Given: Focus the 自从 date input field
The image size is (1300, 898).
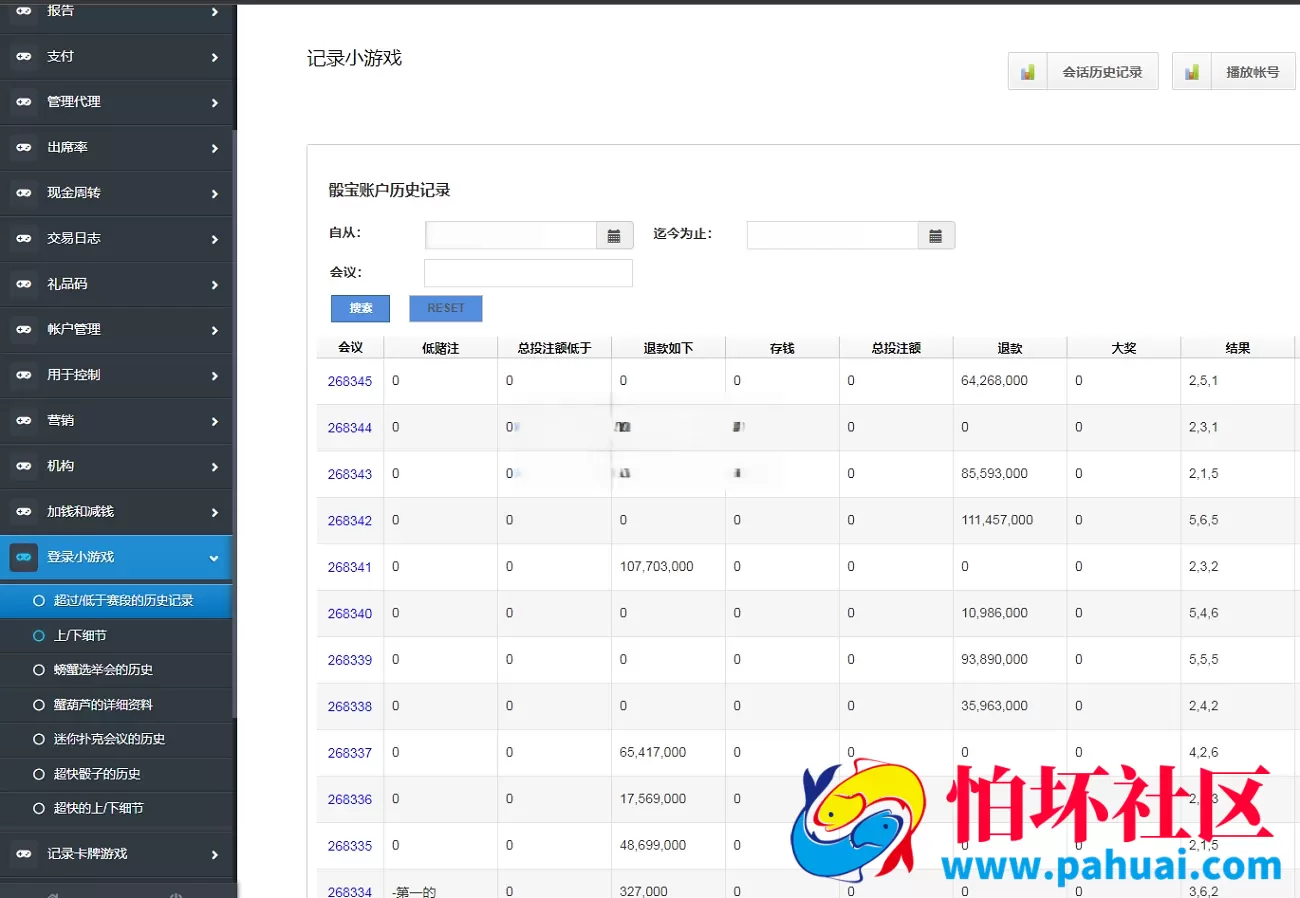Looking at the screenshot, I should point(511,236).
